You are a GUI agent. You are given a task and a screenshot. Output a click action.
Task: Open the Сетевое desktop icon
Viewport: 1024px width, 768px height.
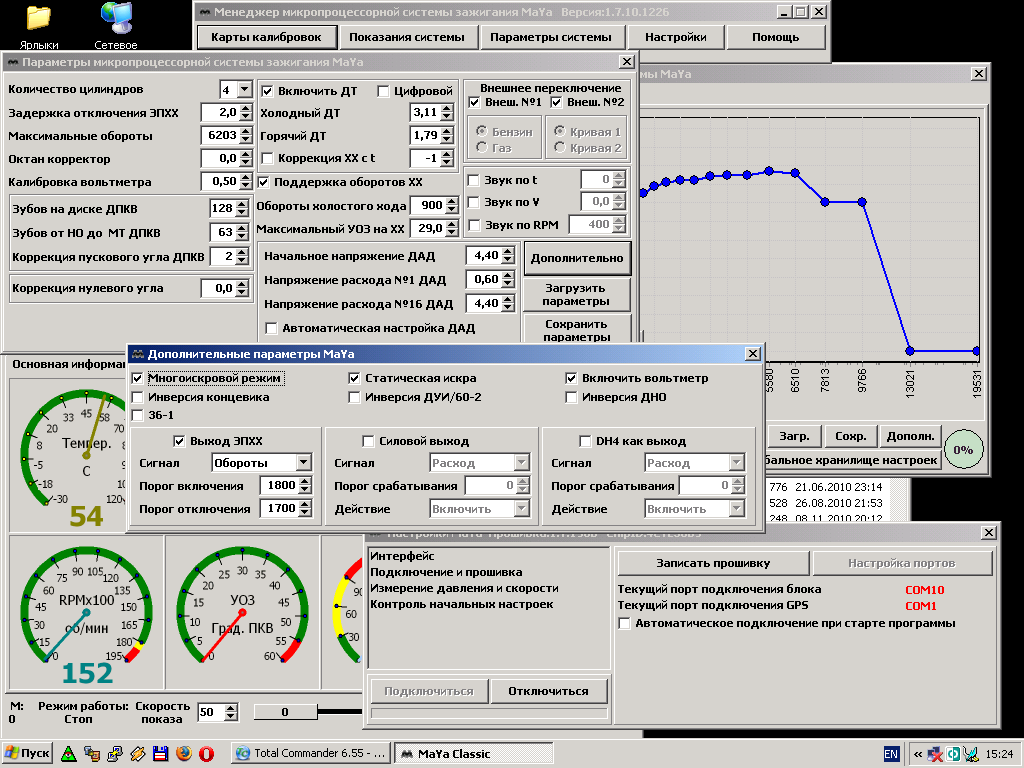(116, 25)
